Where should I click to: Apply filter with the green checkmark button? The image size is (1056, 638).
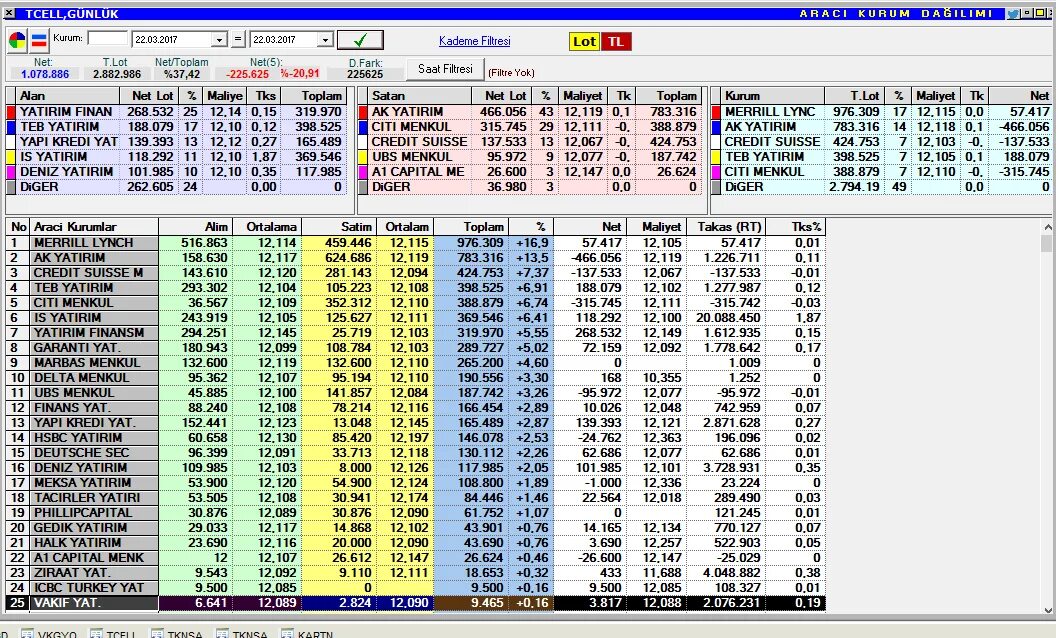(360, 40)
